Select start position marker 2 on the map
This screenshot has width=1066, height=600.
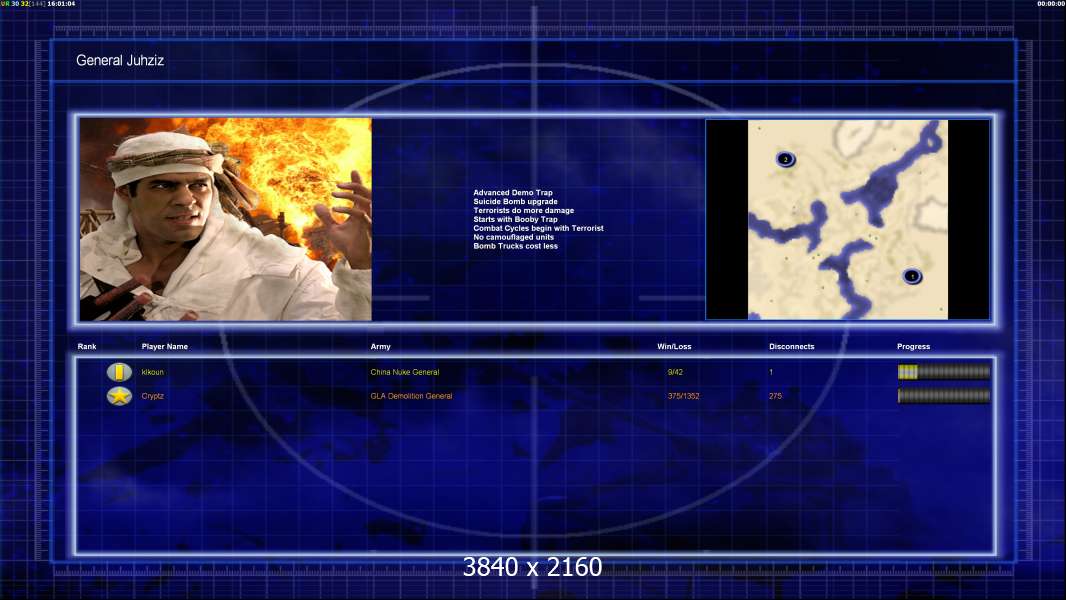pyautogui.click(x=785, y=160)
